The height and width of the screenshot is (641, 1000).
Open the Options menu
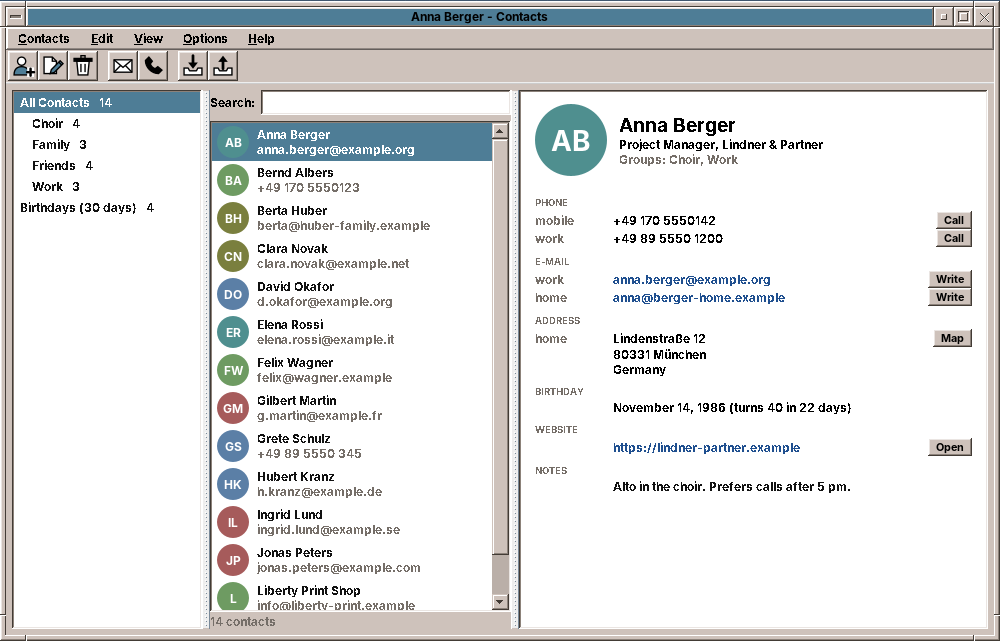[205, 39]
